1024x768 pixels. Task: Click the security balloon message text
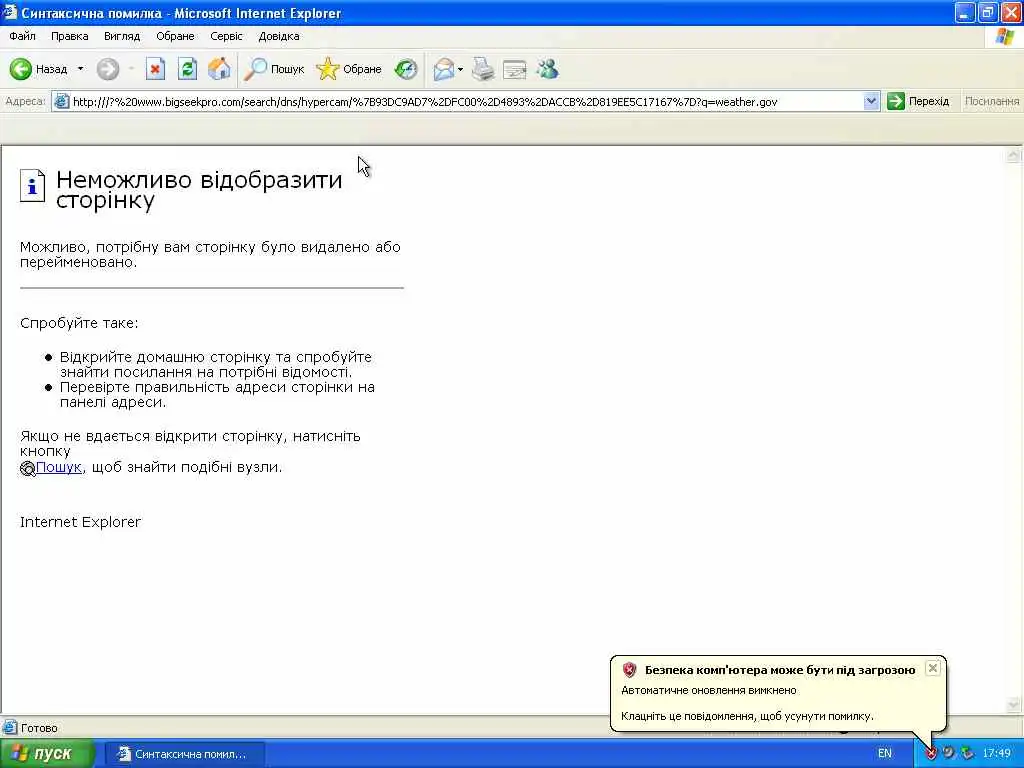pos(747,716)
